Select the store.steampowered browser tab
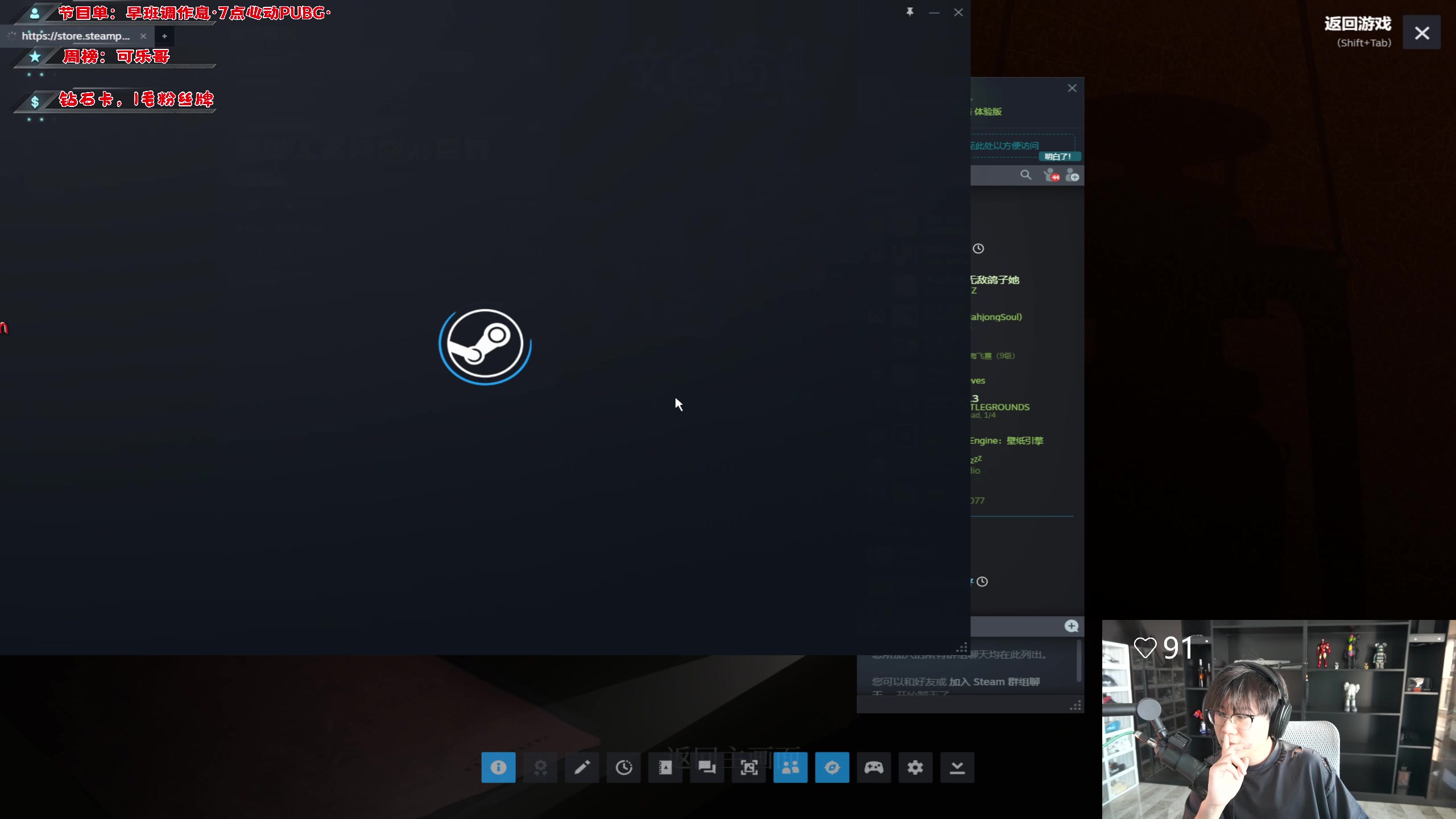Image resolution: width=1456 pixels, height=819 pixels. click(76, 36)
